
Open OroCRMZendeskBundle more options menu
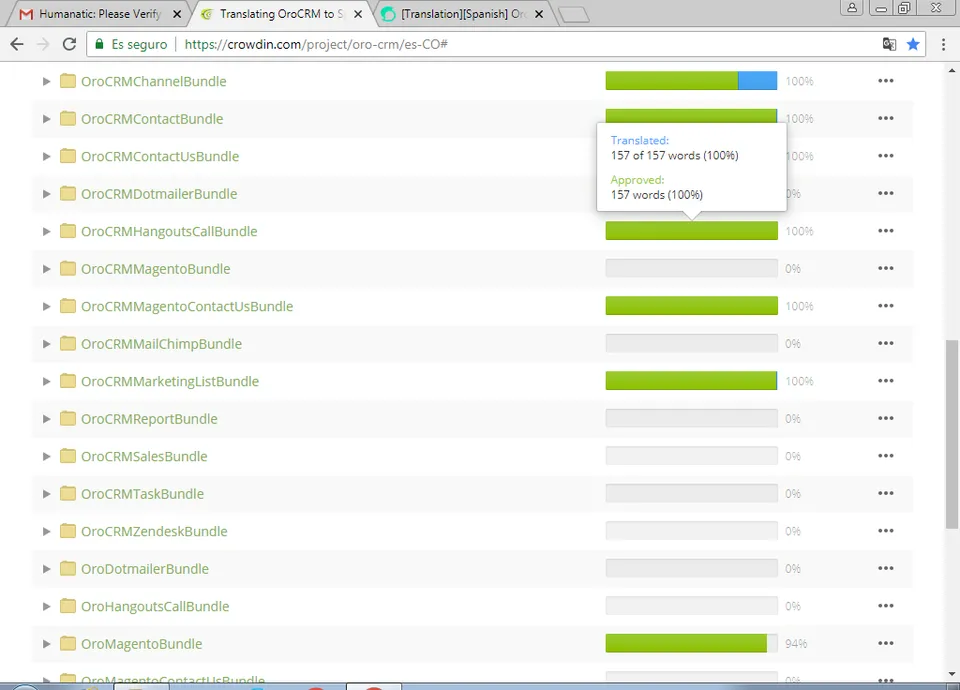[x=885, y=531]
